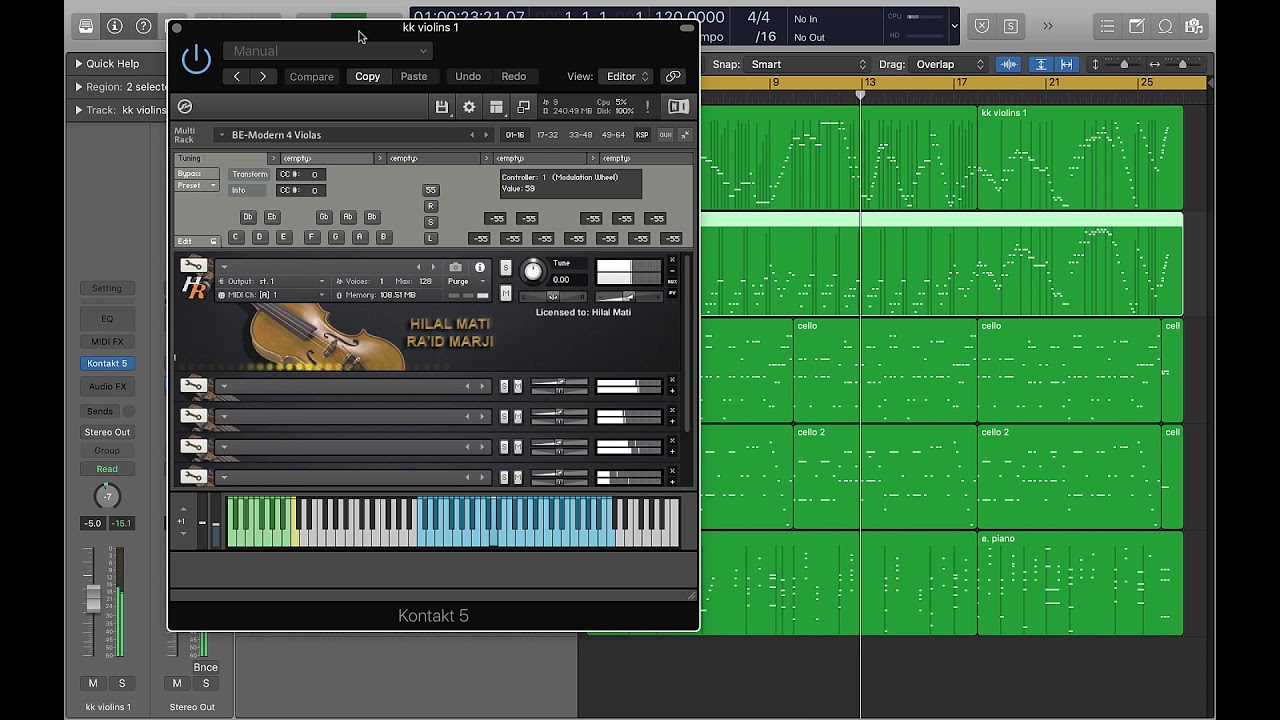Open Kontakt options gear icon
Image resolution: width=1280 pixels, height=720 pixels.
[469, 107]
